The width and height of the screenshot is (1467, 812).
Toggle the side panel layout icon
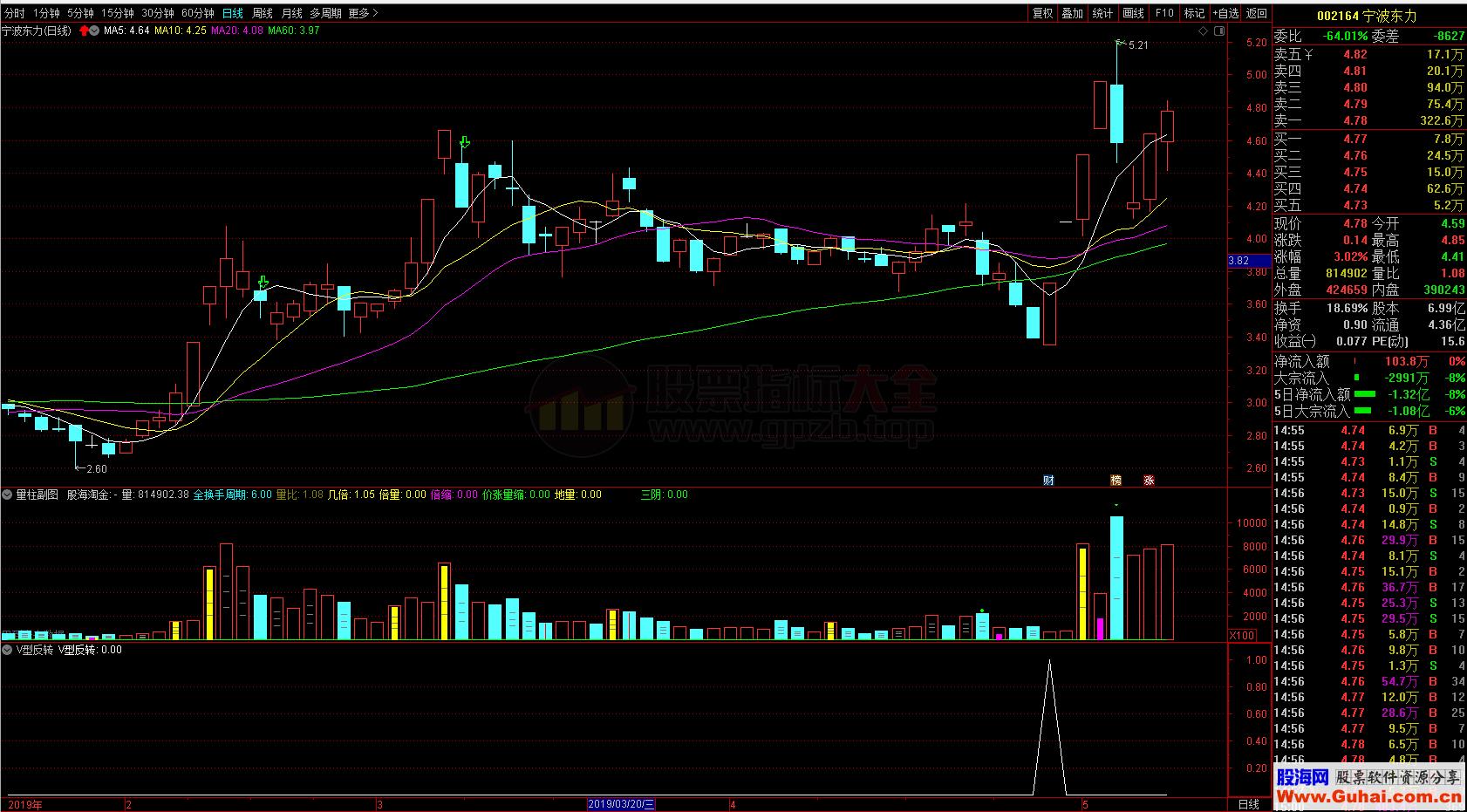point(1218,31)
